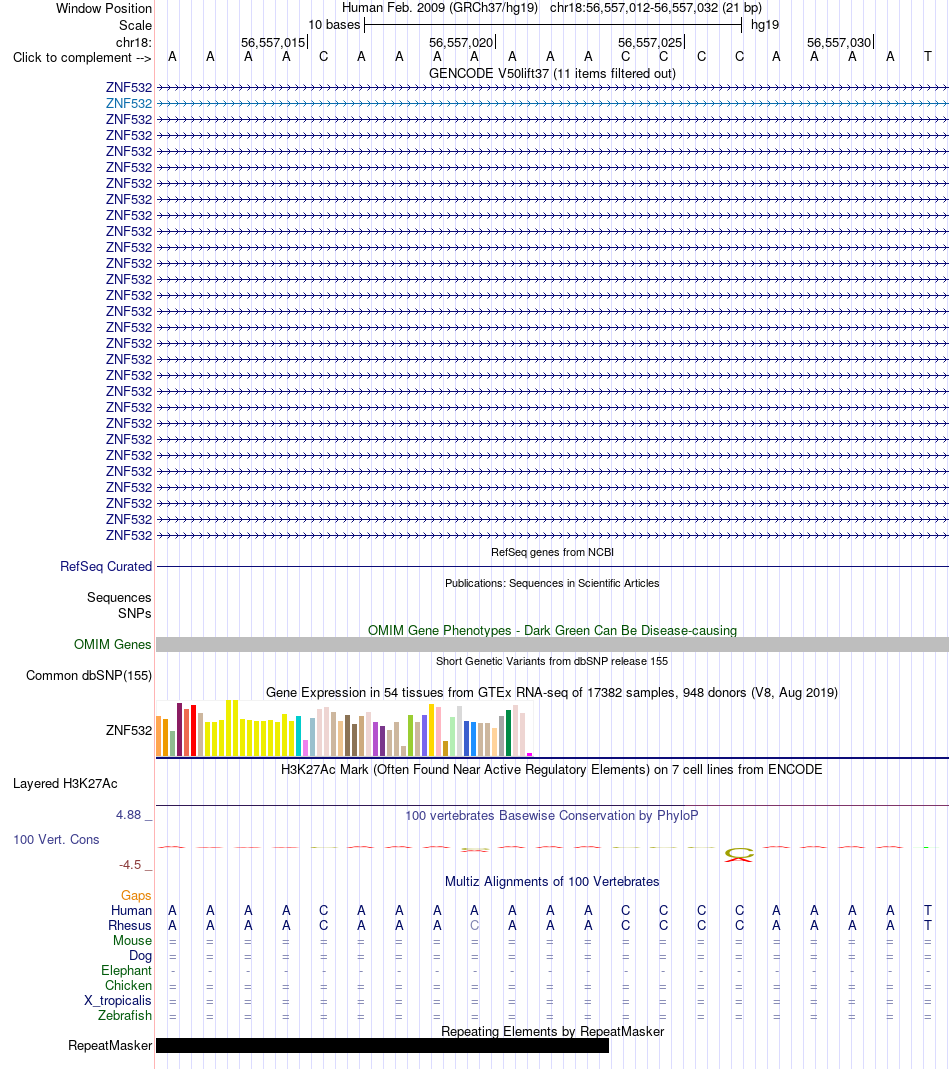This screenshot has width=950, height=1069.
Task: Click the 56,557,020 ruler coordinate
Action: [461, 42]
